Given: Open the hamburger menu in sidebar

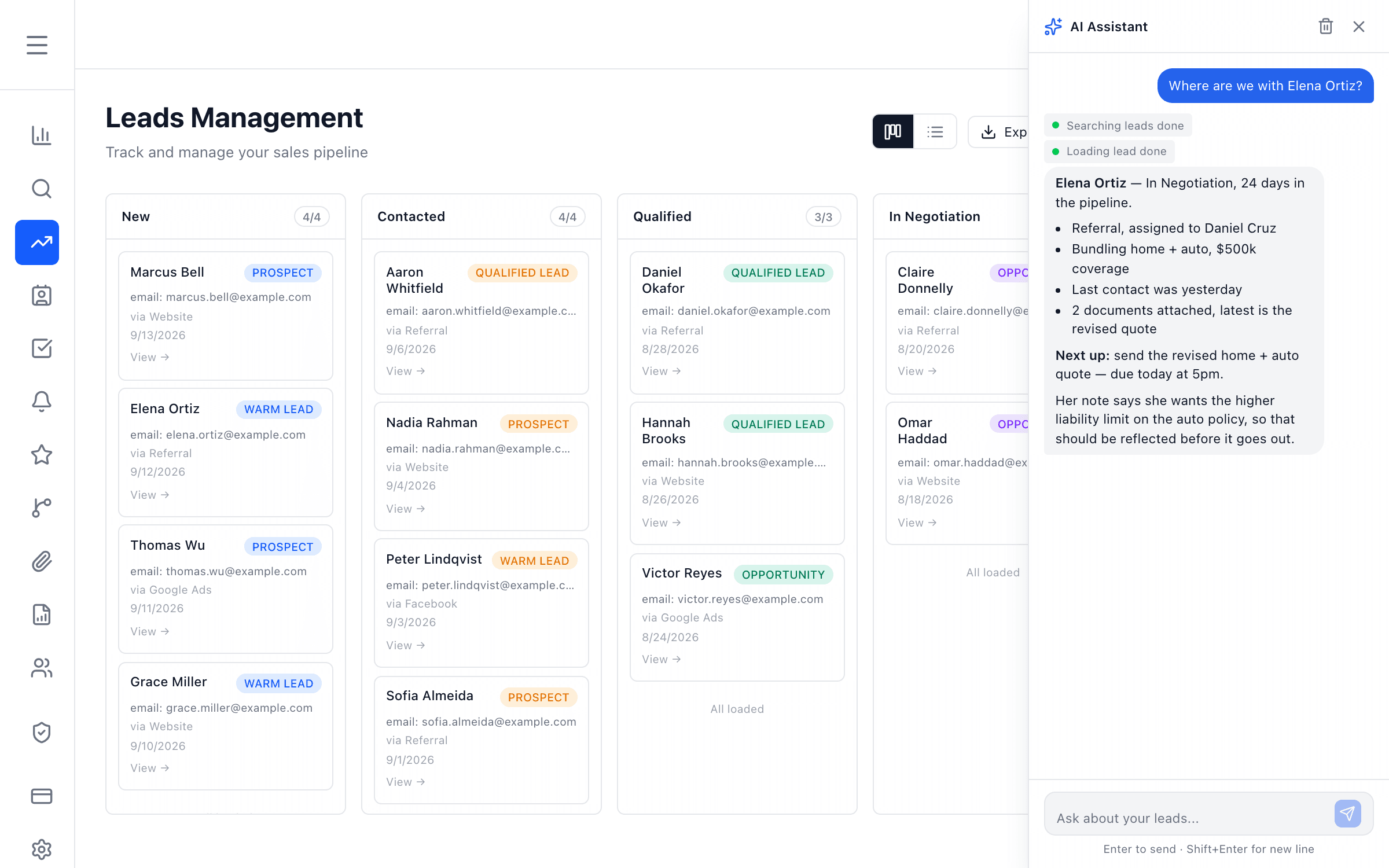Looking at the screenshot, I should point(37,45).
